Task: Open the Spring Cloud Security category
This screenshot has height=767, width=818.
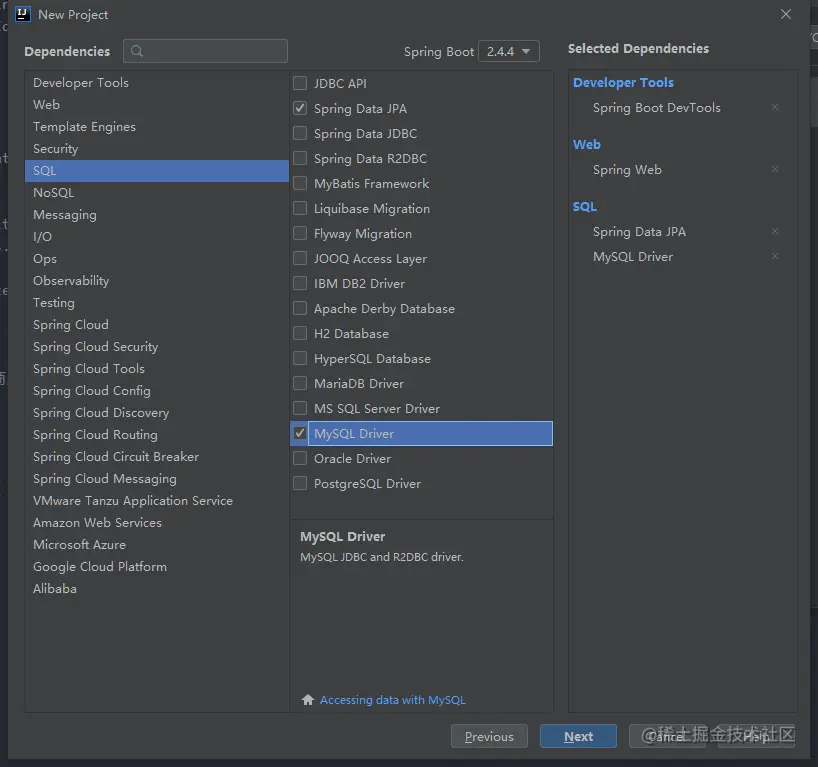Action: click(95, 346)
